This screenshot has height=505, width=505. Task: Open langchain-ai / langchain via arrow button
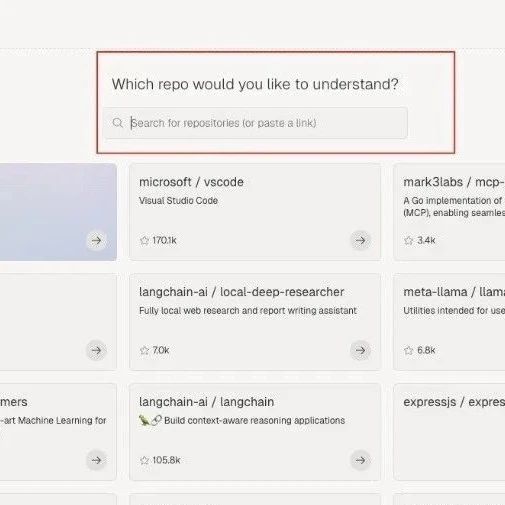[x=360, y=460]
